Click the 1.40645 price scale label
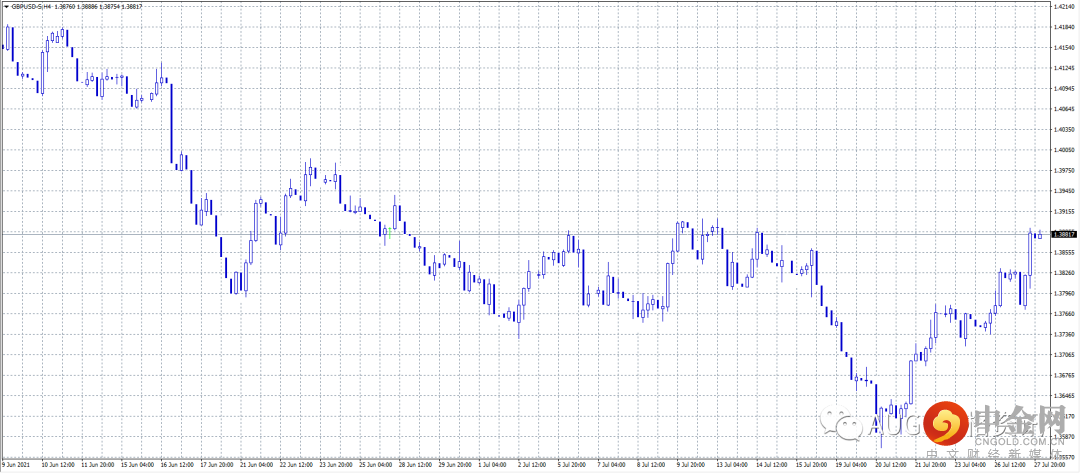Viewport: 1080px width, 473px height. pyautogui.click(x=1063, y=109)
